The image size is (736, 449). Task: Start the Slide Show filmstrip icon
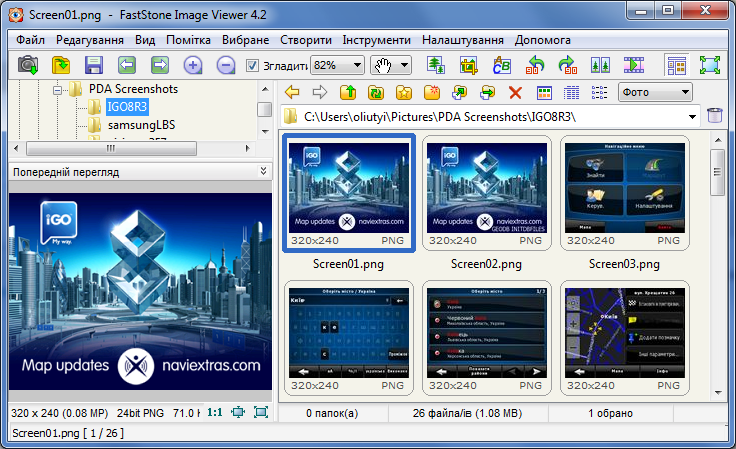[x=634, y=65]
